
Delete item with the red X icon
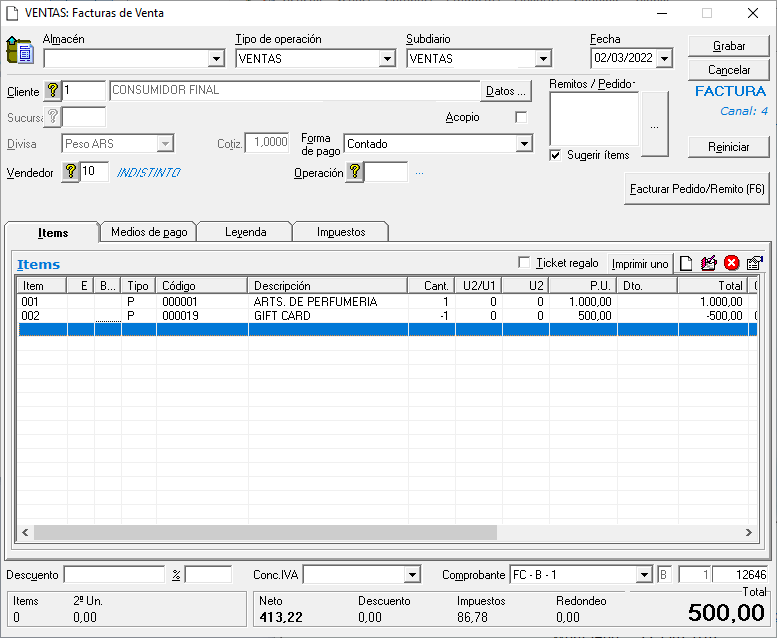tap(731, 263)
